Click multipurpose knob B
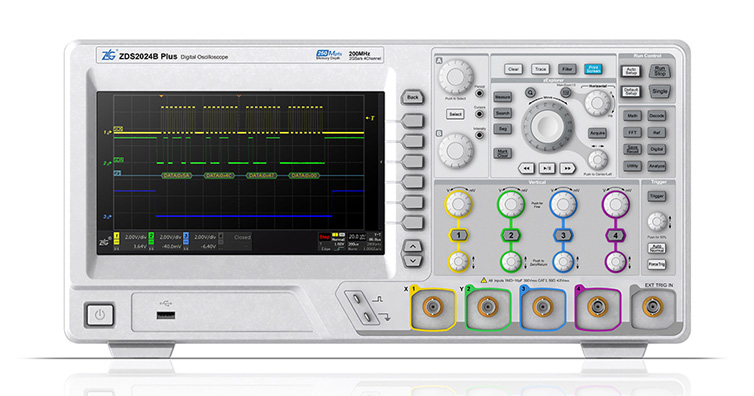754x396 pixels. (455, 150)
